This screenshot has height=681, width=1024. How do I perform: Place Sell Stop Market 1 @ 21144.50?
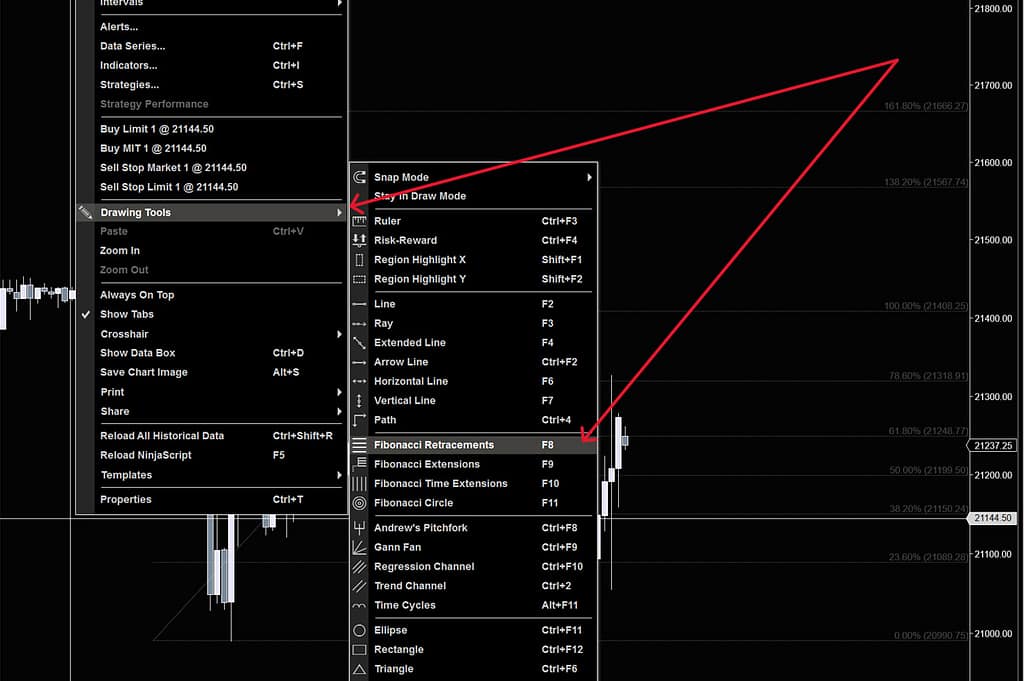(x=173, y=168)
